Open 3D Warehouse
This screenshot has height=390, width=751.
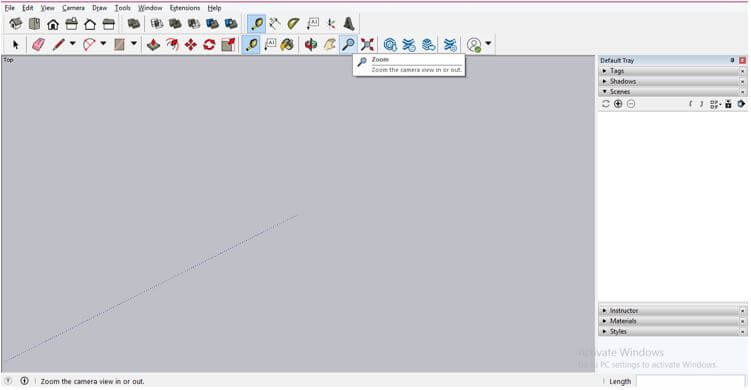[x=390, y=45]
